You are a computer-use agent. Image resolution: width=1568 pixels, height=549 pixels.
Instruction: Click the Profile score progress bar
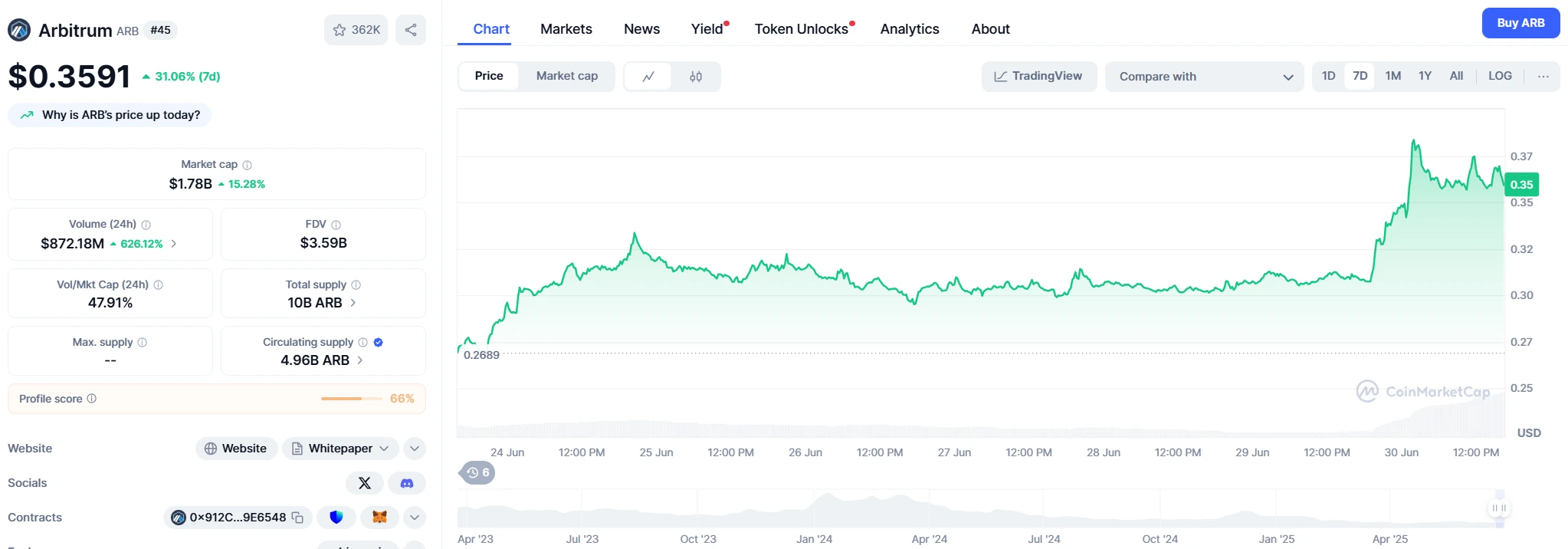[x=351, y=399]
